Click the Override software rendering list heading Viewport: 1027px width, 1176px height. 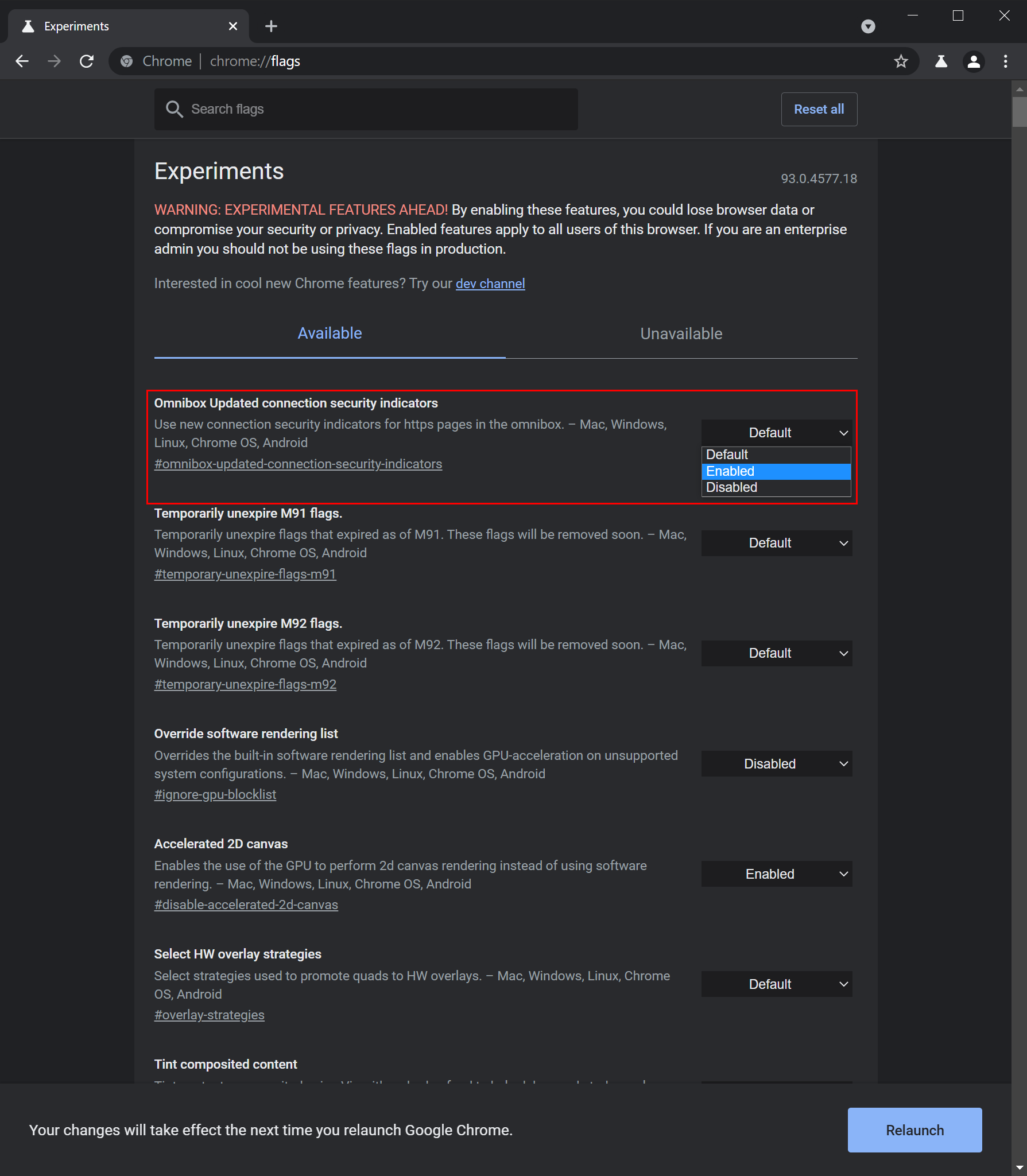point(246,733)
